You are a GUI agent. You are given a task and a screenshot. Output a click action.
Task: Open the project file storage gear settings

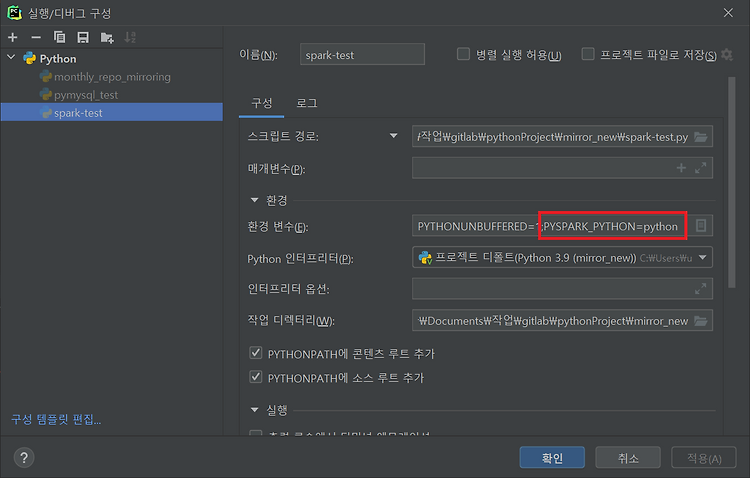tap(727, 55)
